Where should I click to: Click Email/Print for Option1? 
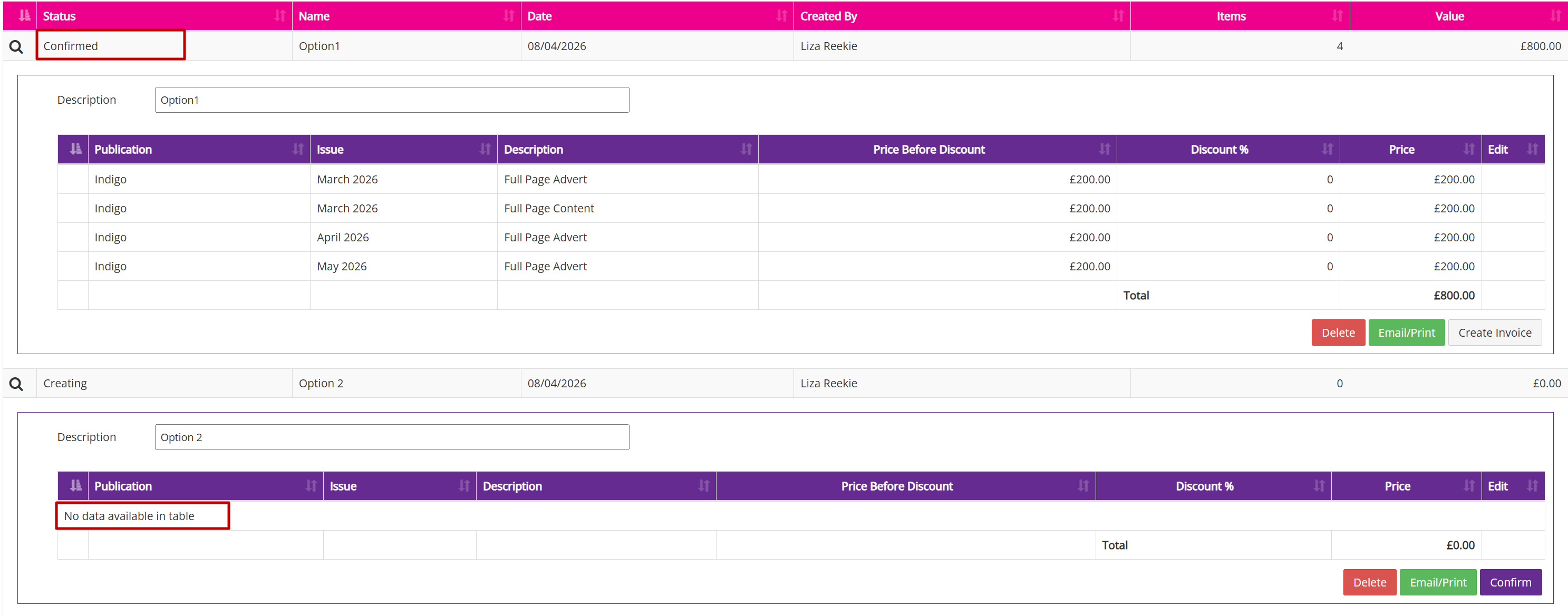click(x=1406, y=333)
